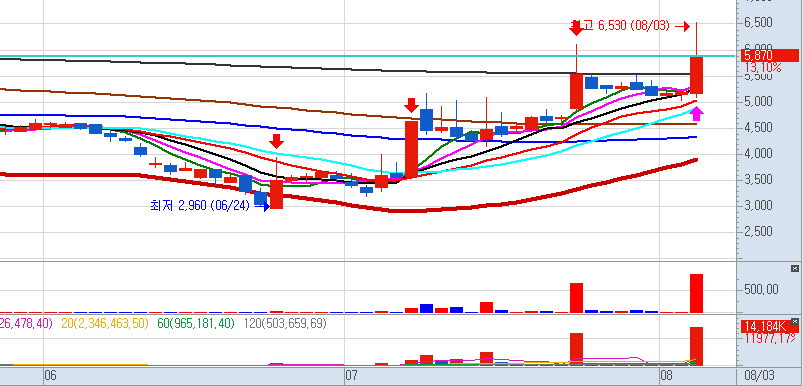Image resolution: width=803 pixels, height=386 pixels.
Task: Select the large red 08/03 candlestick
Action: point(696,75)
